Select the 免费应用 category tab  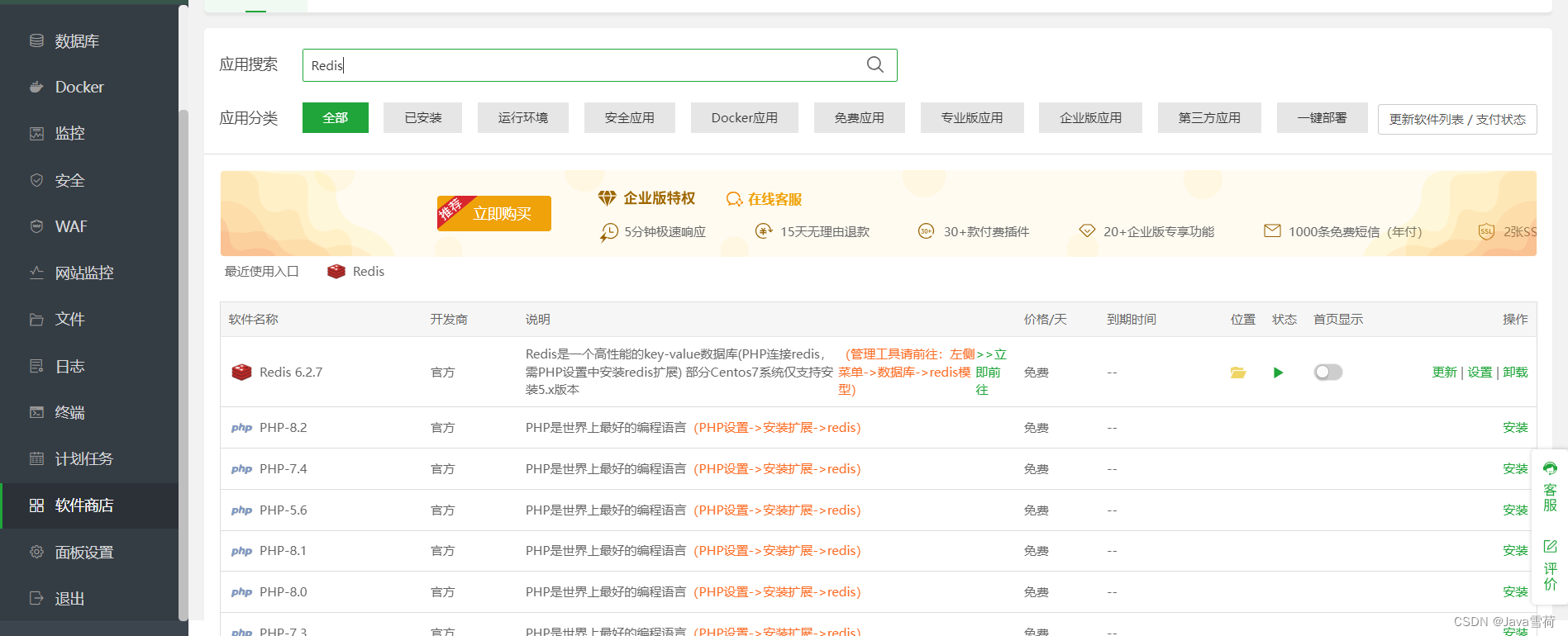860,117
